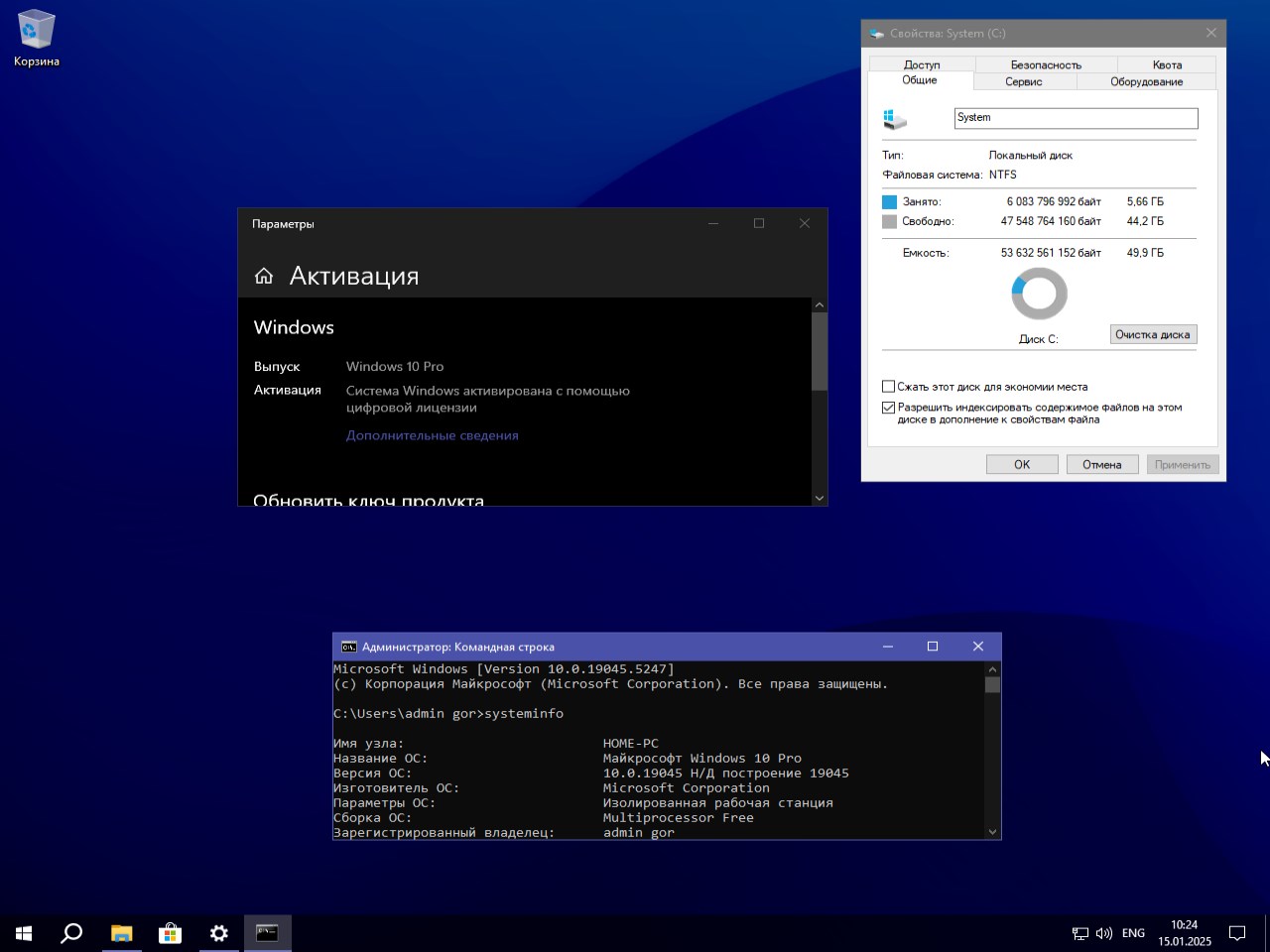Click the network icon in system tray
The height and width of the screenshot is (952, 1270).
tap(1080, 933)
